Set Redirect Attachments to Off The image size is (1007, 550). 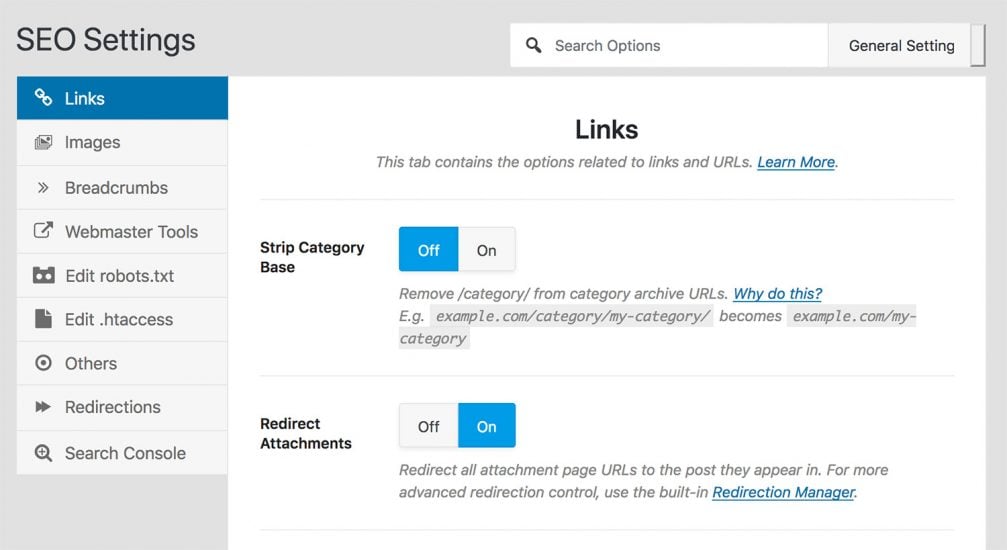pyautogui.click(x=428, y=425)
